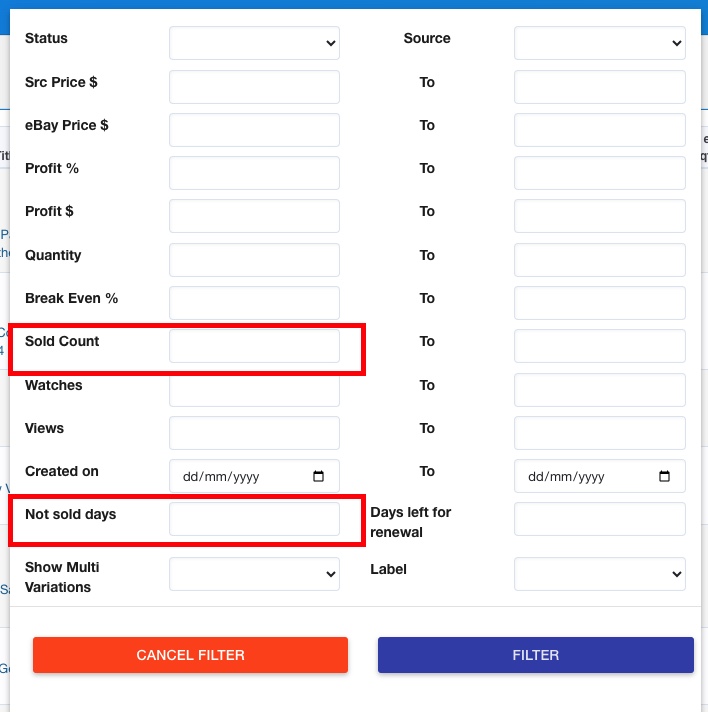Image resolution: width=708 pixels, height=712 pixels.
Task: Click the Views minimum input field
Action: pos(254,433)
